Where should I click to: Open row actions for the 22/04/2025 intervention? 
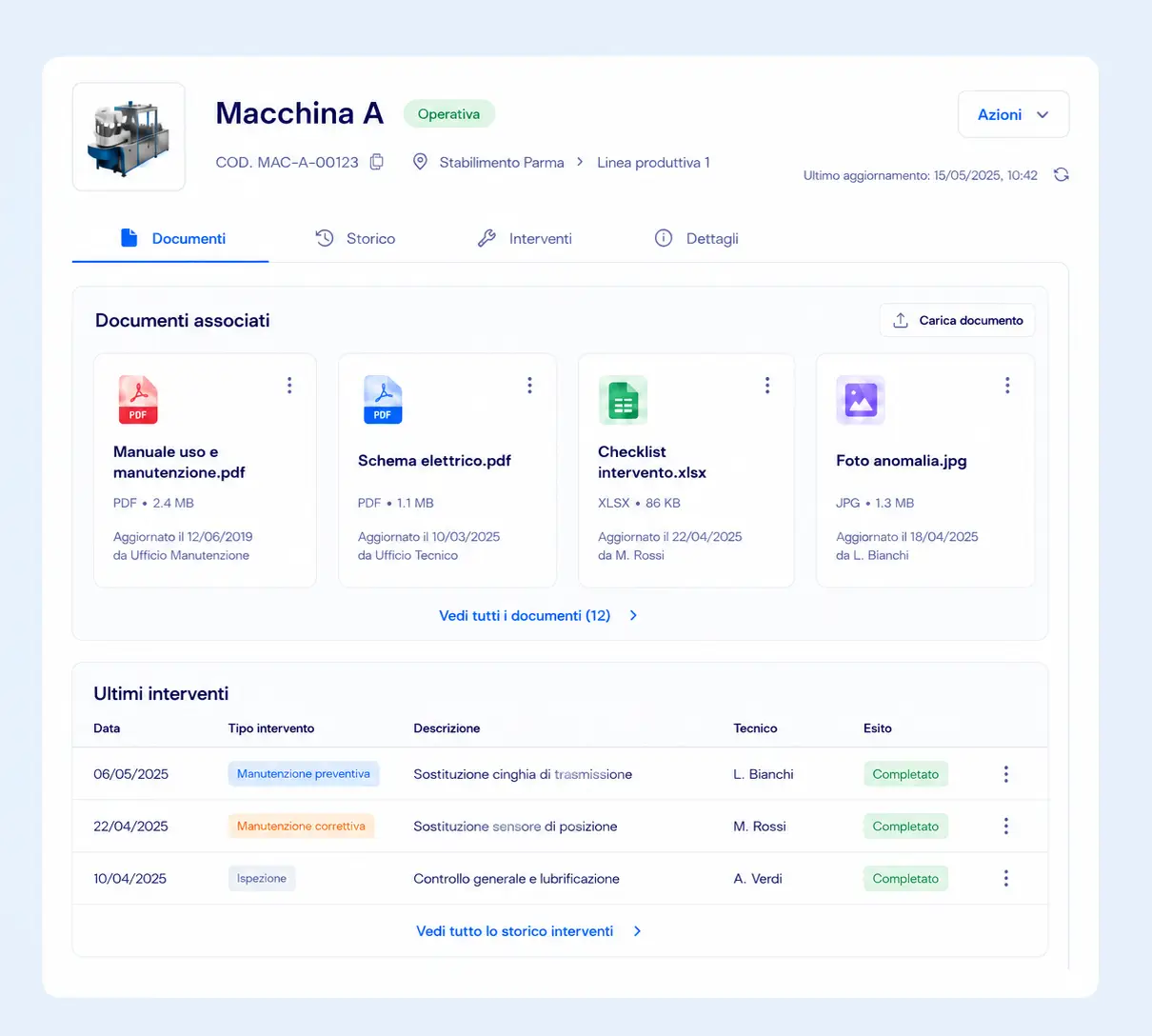[x=1005, y=827]
